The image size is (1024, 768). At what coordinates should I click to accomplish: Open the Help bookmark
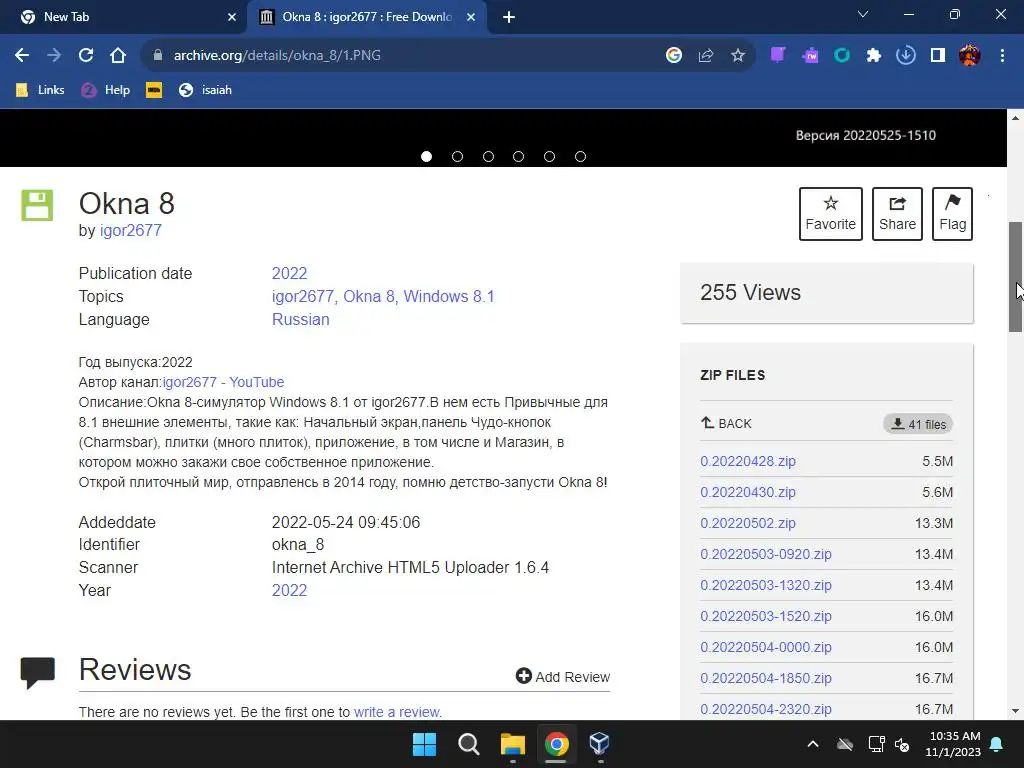click(x=106, y=90)
